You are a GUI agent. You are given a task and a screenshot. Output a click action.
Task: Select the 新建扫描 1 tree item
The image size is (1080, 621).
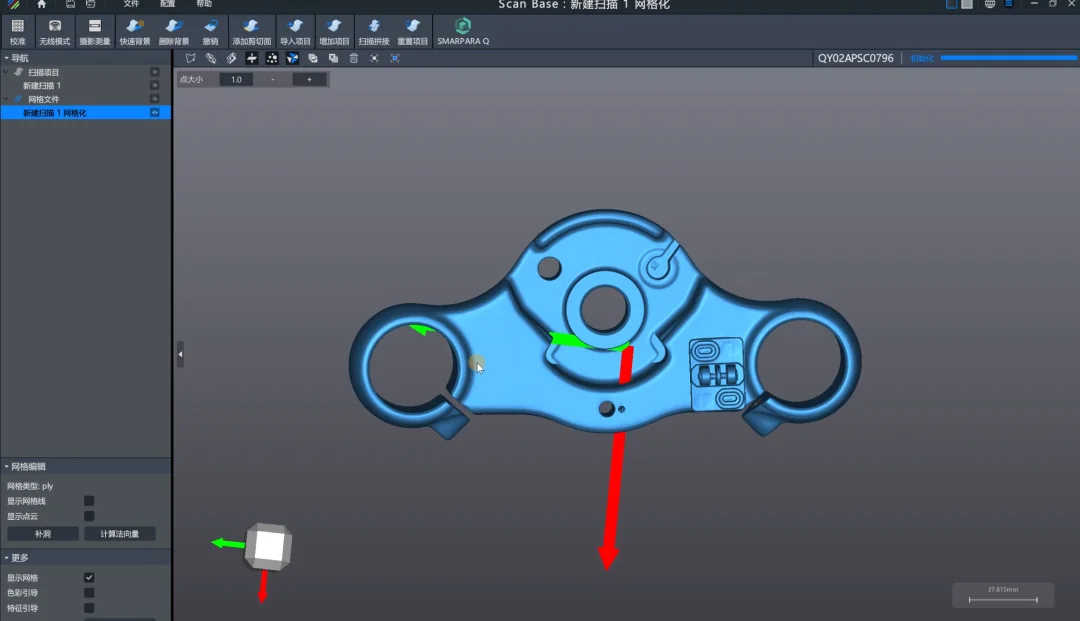pyautogui.click(x=42, y=85)
